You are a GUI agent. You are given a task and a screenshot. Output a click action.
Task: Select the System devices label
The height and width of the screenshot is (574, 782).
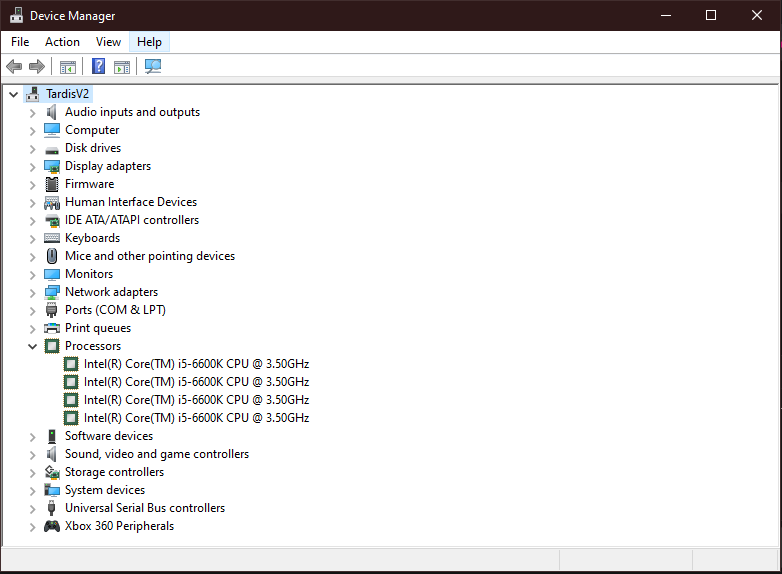[x=105, y=490]
